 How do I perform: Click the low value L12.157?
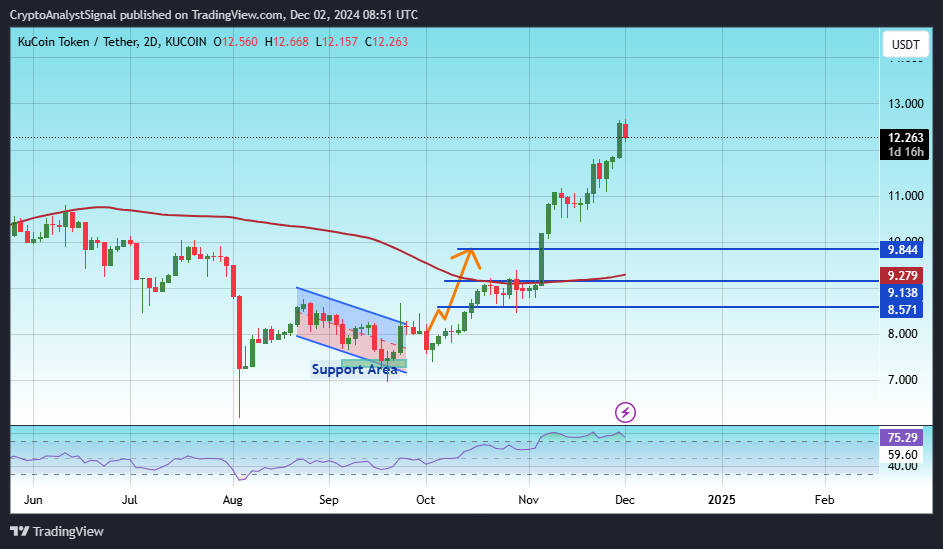(336, 42)
